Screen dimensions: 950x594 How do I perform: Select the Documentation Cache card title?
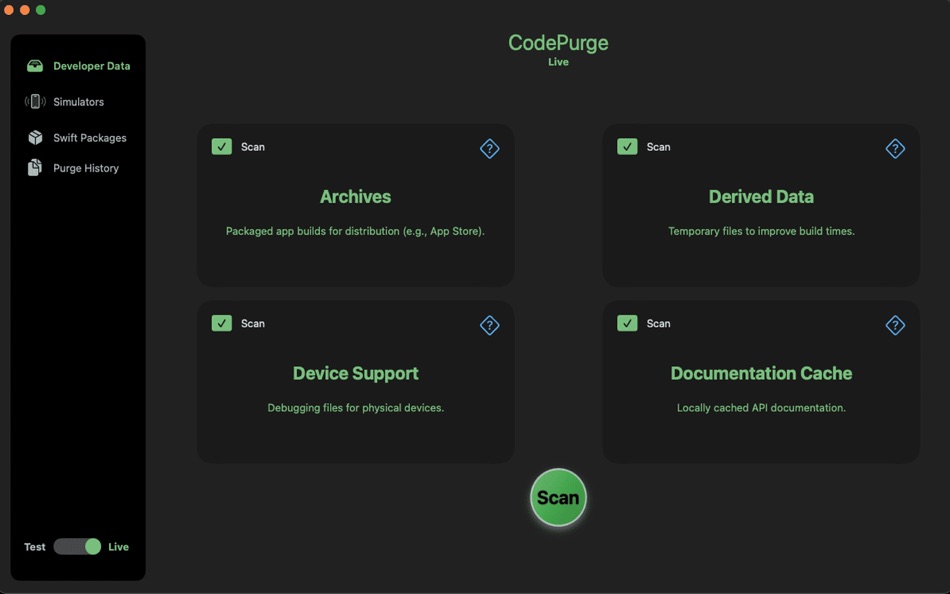(761, 373)
